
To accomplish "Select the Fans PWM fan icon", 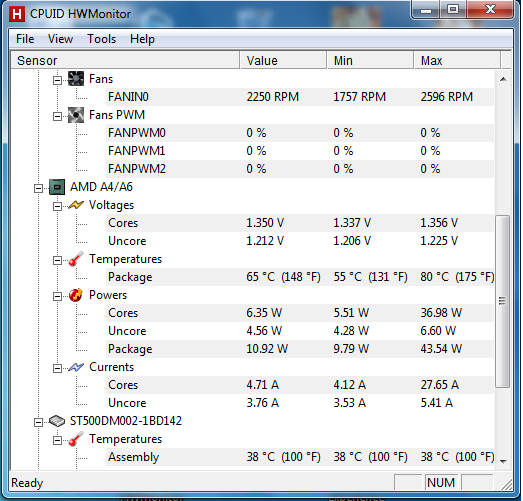I will pos(76,115).
